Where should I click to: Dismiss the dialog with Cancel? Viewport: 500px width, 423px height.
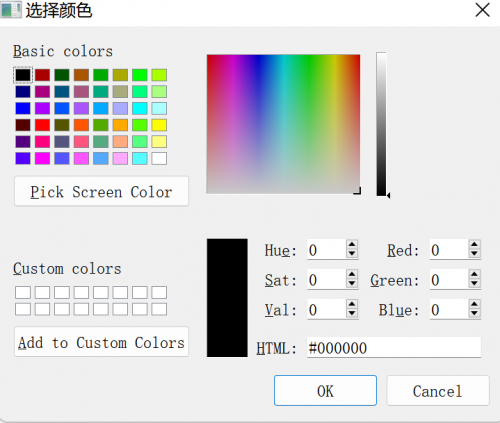pos(438,391)
